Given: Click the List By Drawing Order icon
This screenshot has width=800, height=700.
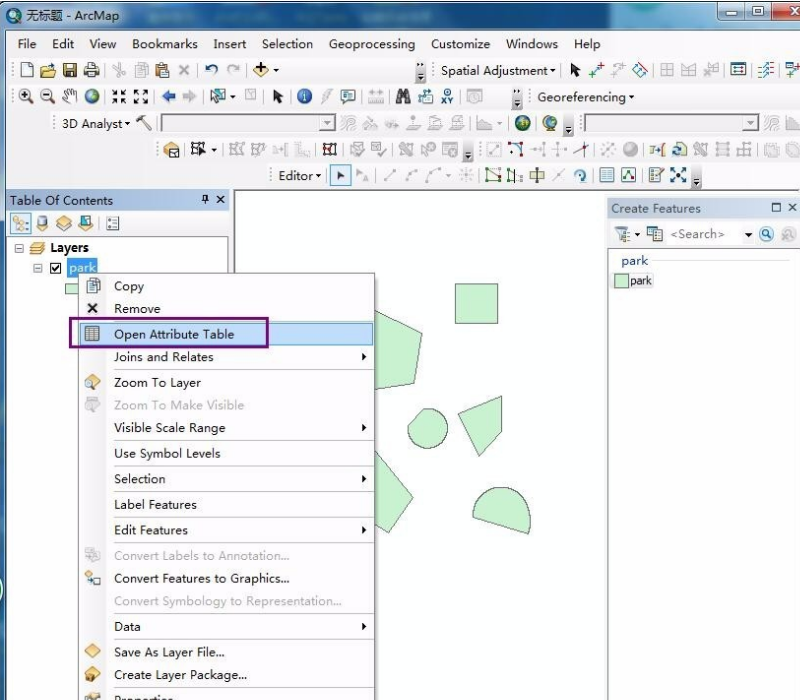Looking at the screenshot, I should 20,223.
